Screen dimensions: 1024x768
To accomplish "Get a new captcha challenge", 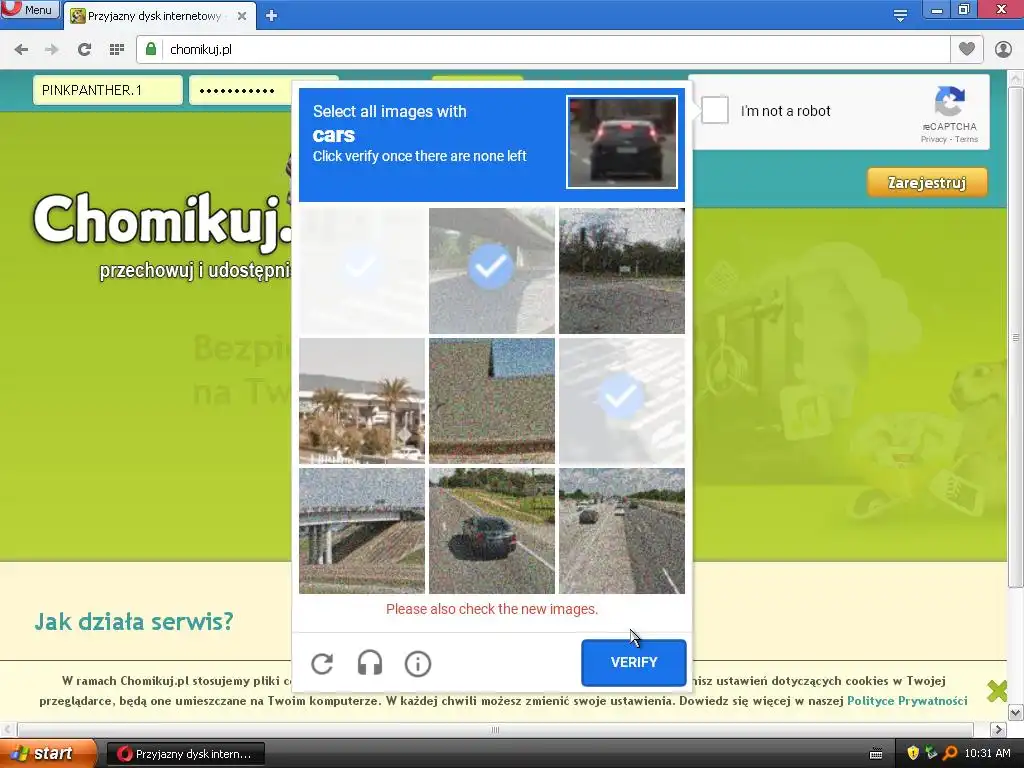I will (x=322, y=664).
